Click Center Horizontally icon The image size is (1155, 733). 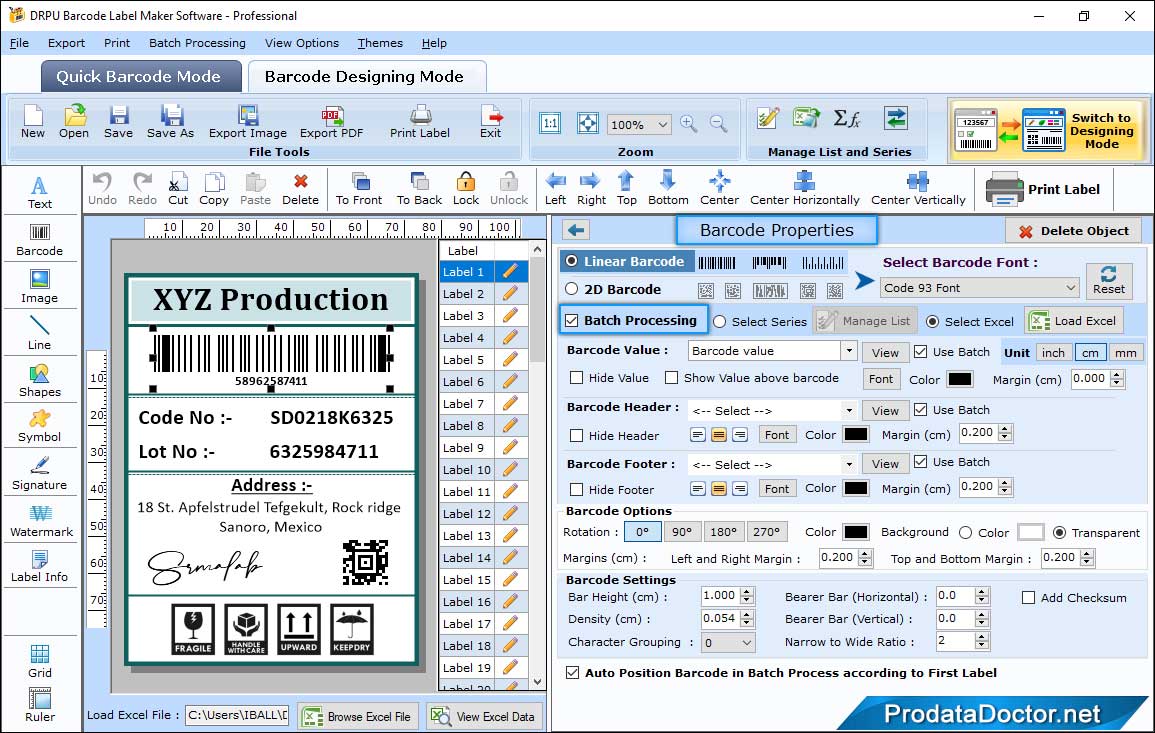pos(804,189)
